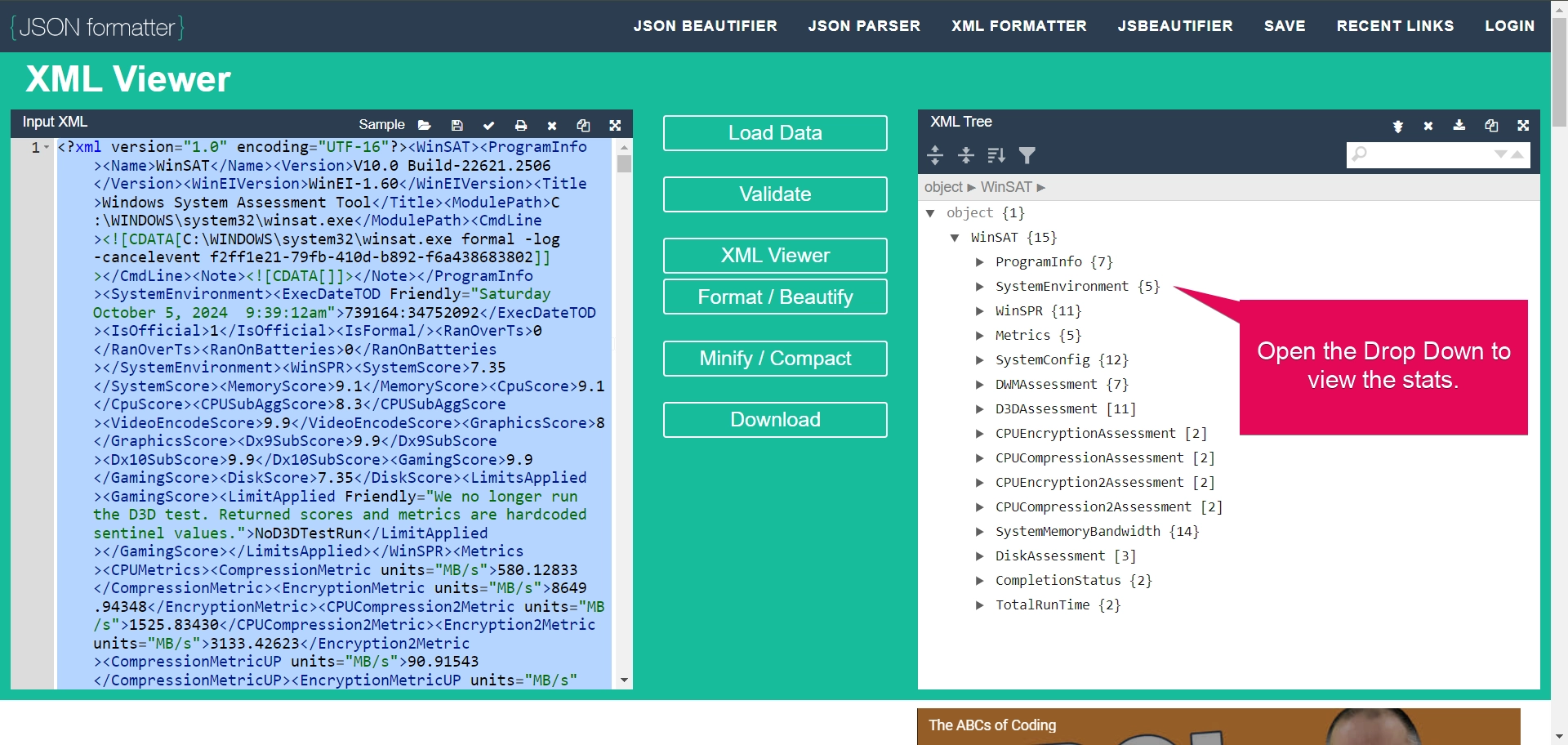Collapse all fields in the XML Tree
This screenshot has height=745, width=1568.
[966, 154]
